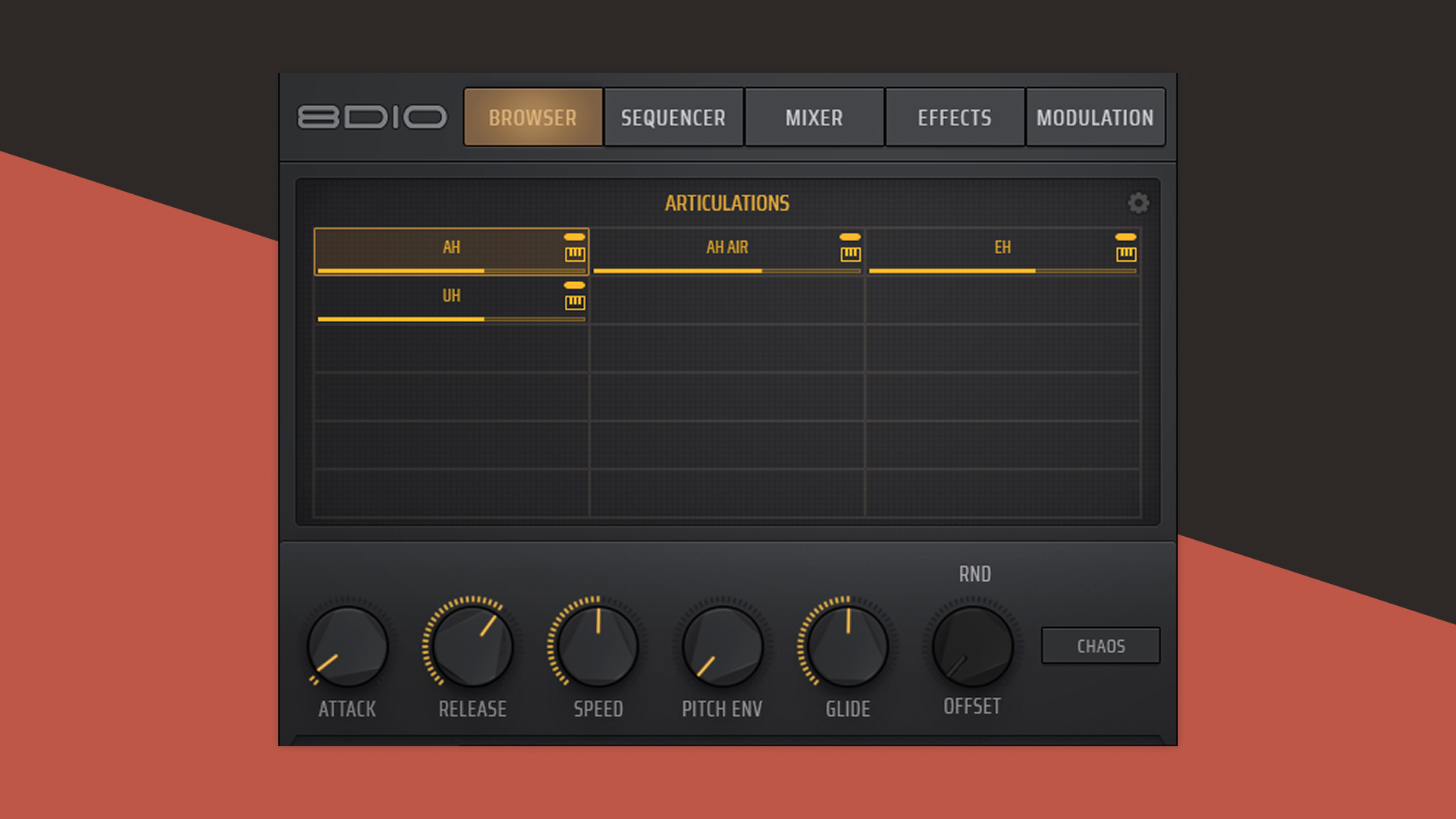
Task: Click the RND Offset knob
Action: [x=972, y=647]
